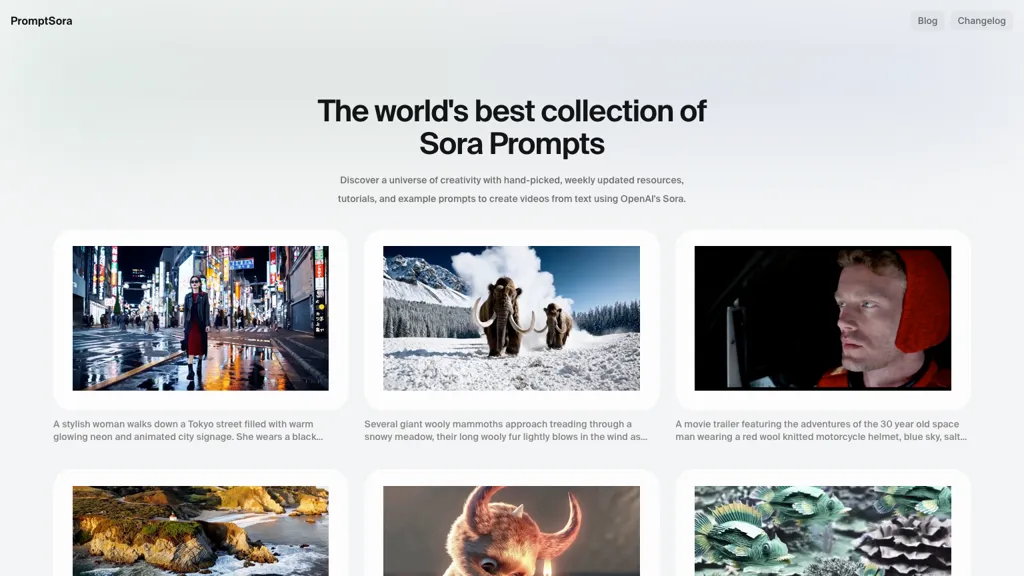Select the coastal cliffs video thumbnail

(200, 530)
